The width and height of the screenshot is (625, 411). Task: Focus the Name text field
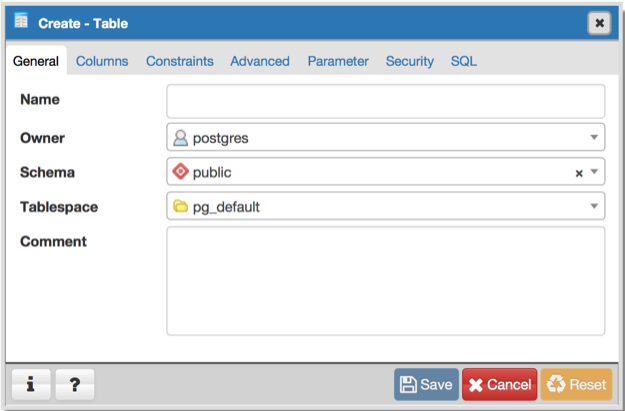point(385,101)
